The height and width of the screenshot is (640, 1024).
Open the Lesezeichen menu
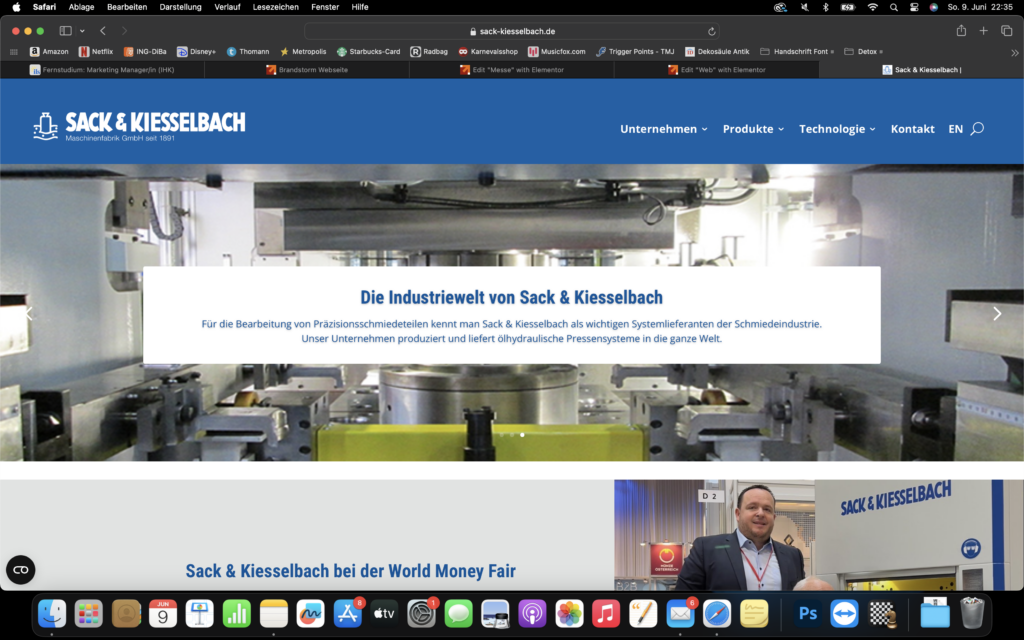coord(276,7)
